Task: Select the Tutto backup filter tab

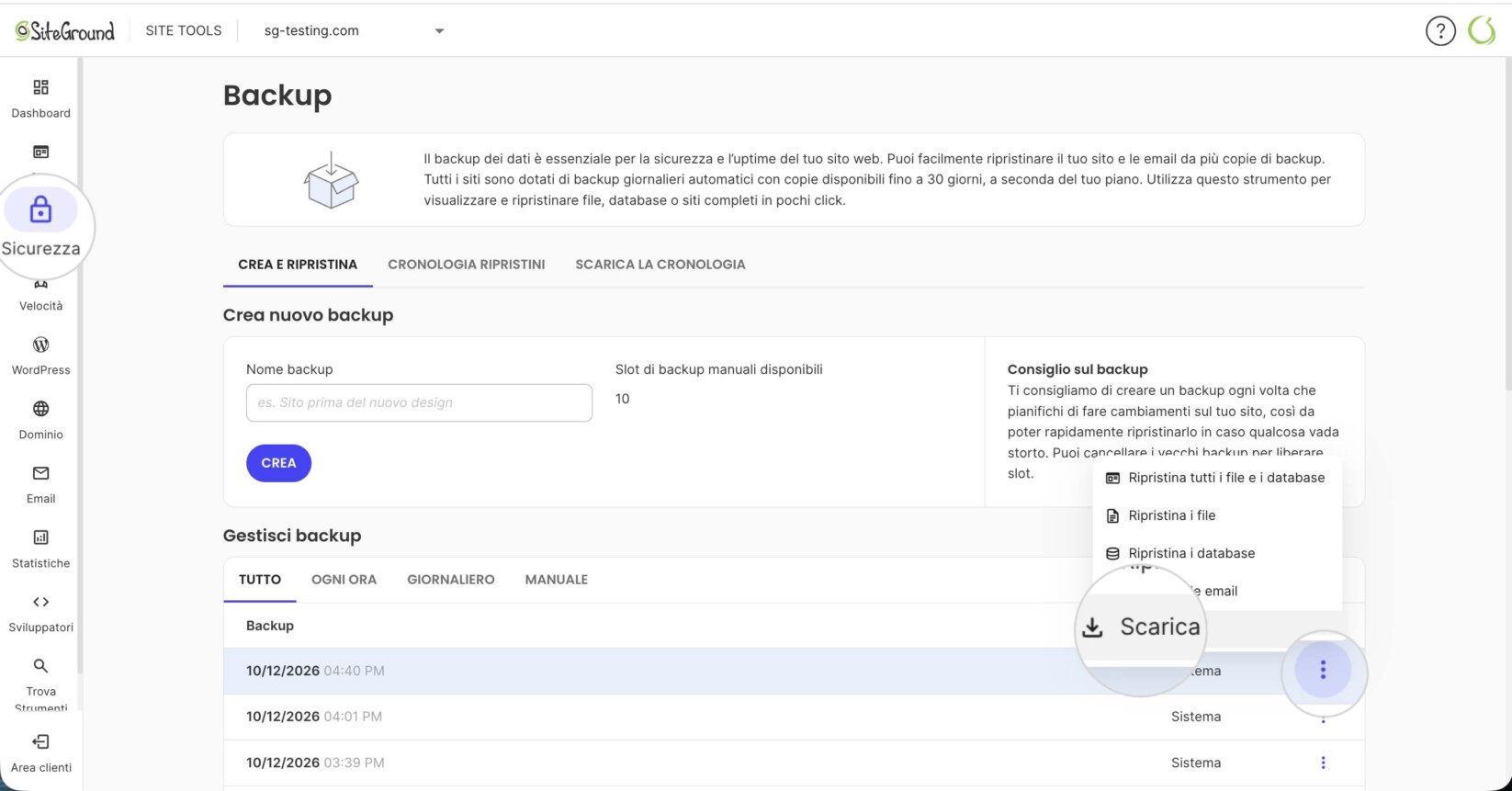Action: pos(260,580)
